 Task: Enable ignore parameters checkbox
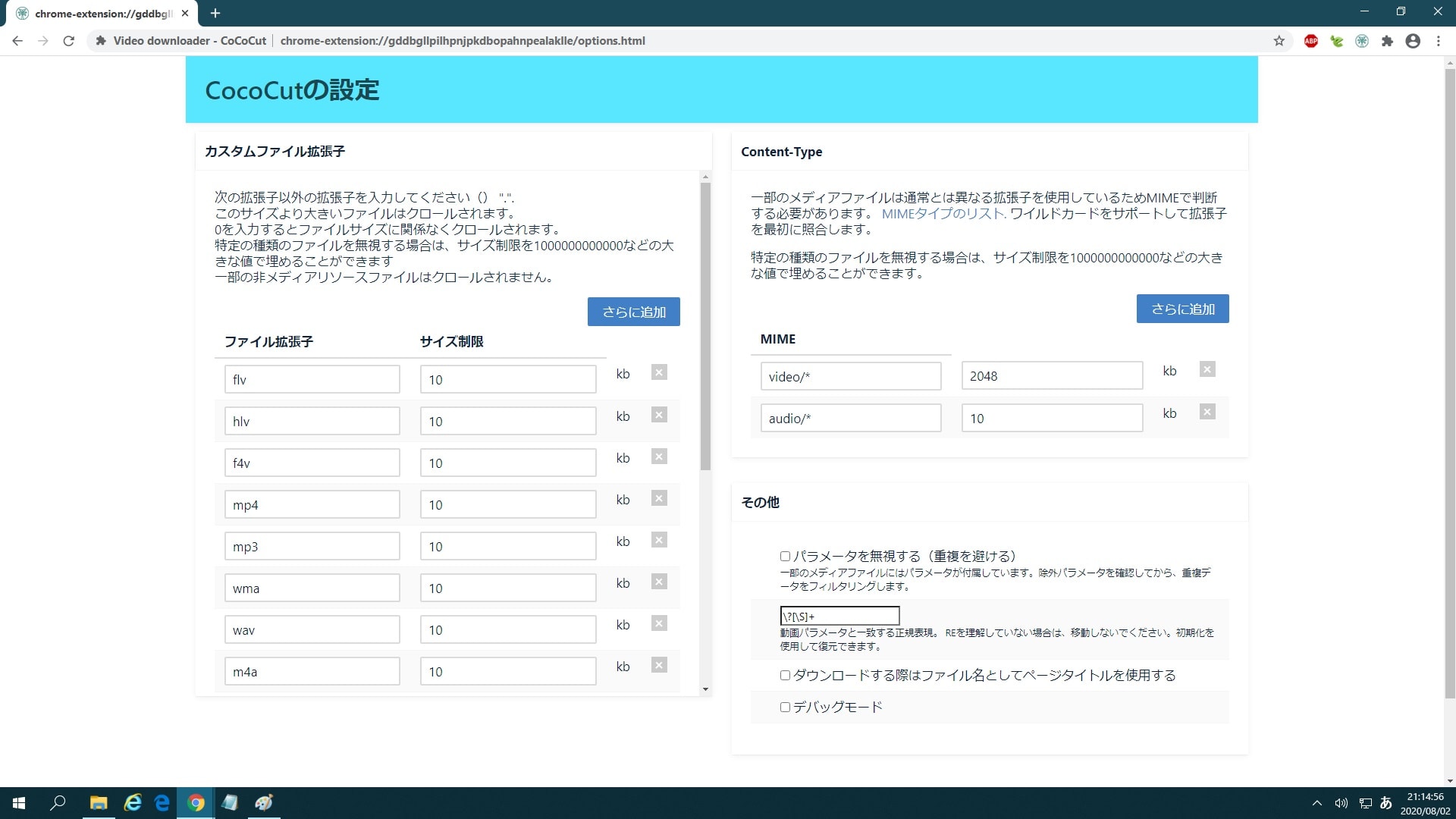[x=785, y=556]
